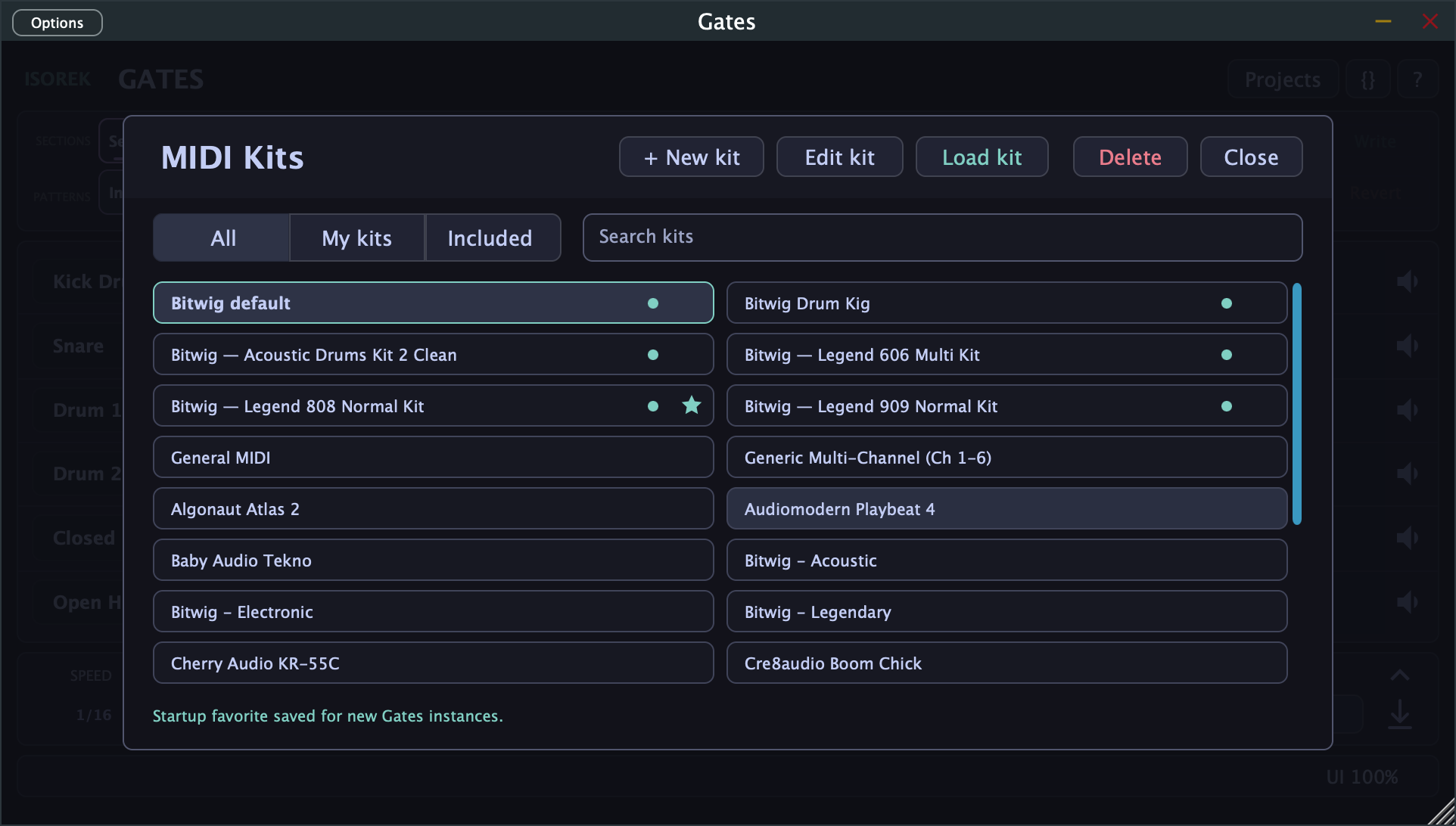The height and width of the screenshot is (826, 1456).
Task: Select the Baby Audio Tekno kit
Action: (x=434, y=560)
